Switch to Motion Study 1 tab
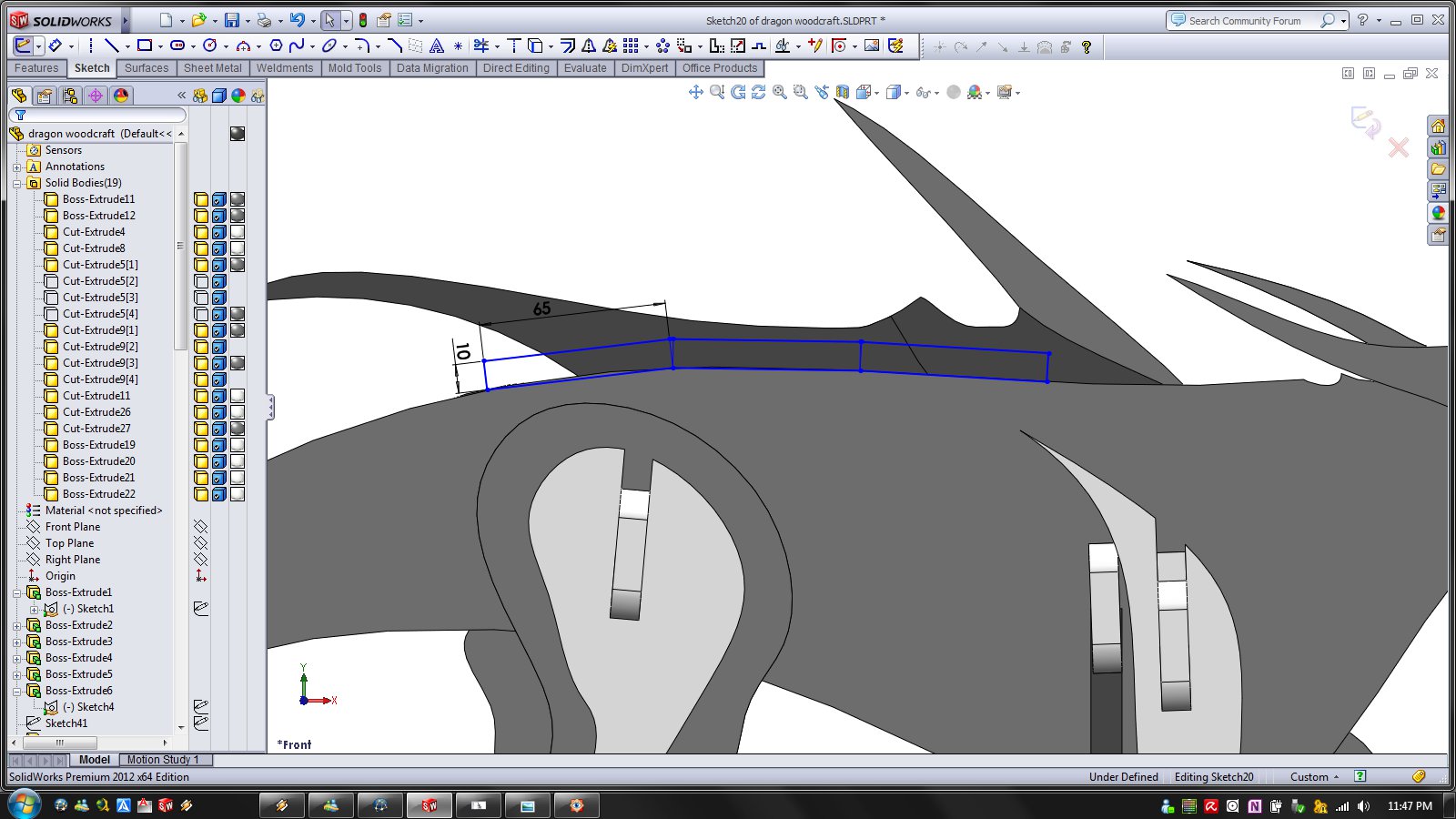 click(162, 760)
